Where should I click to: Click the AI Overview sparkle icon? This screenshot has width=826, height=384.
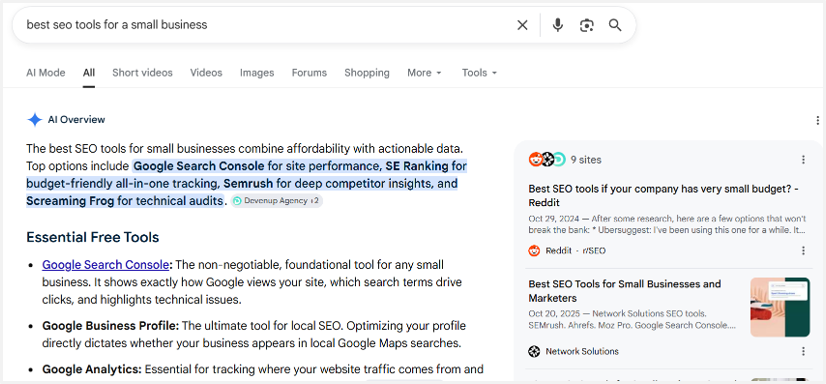(34, 120)
